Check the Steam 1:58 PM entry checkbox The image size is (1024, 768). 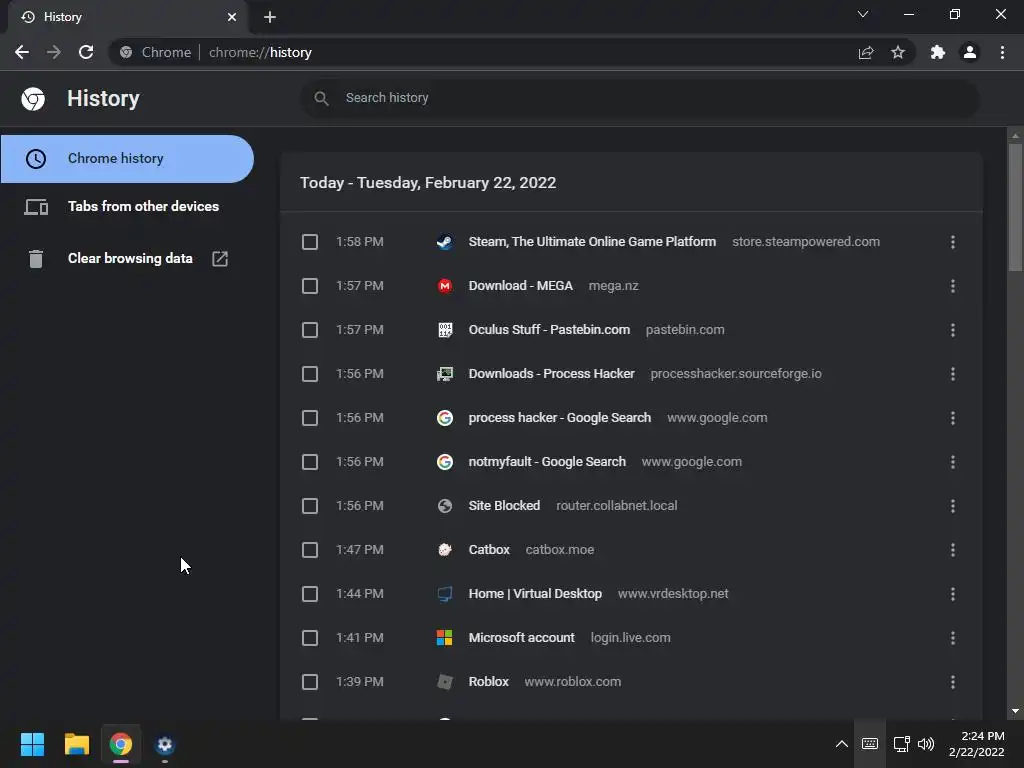point(310,242)
